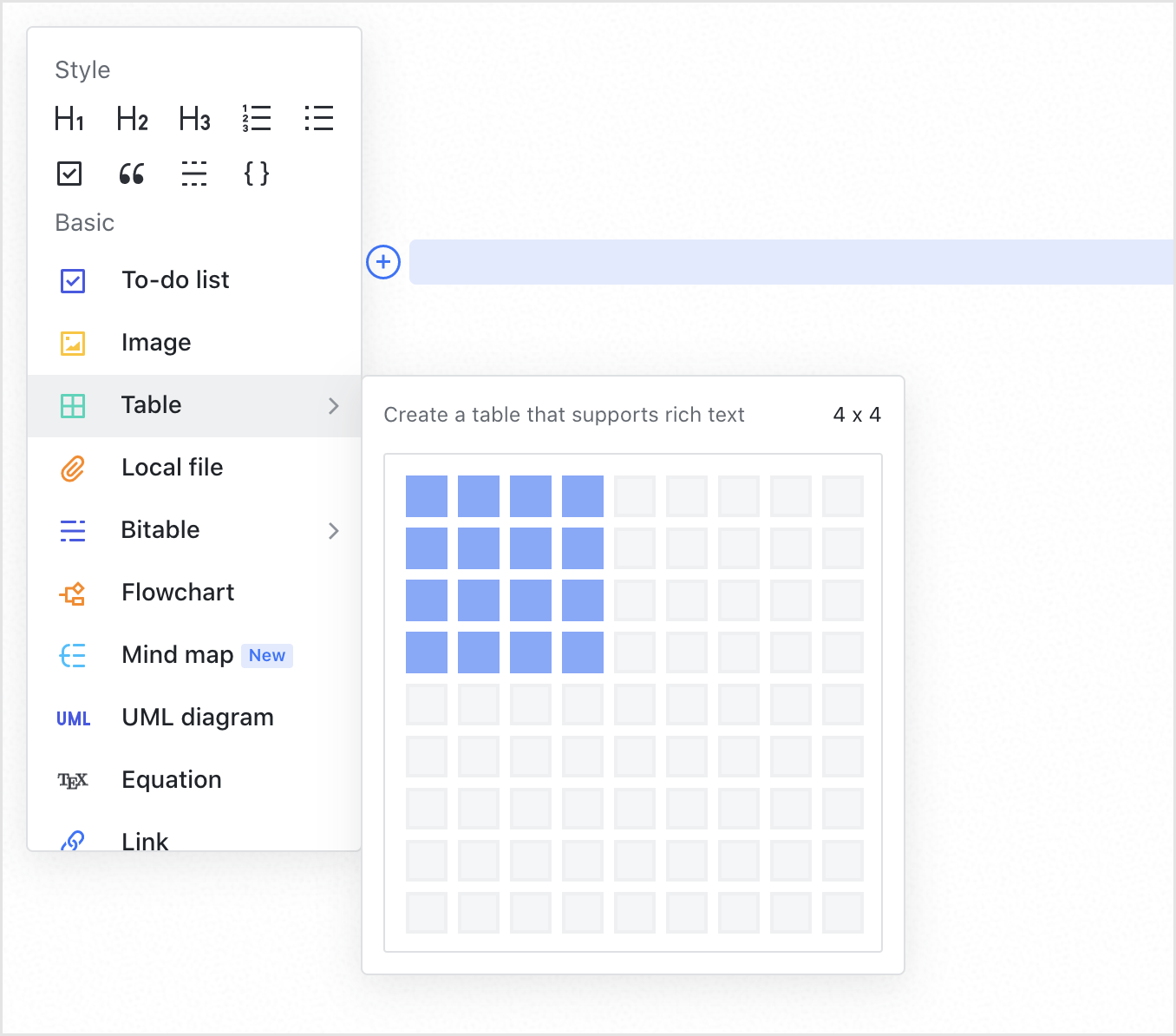The width and height of the screenshot is (1176, 1036).
Task: Insert a divider line
Action: 193,174
